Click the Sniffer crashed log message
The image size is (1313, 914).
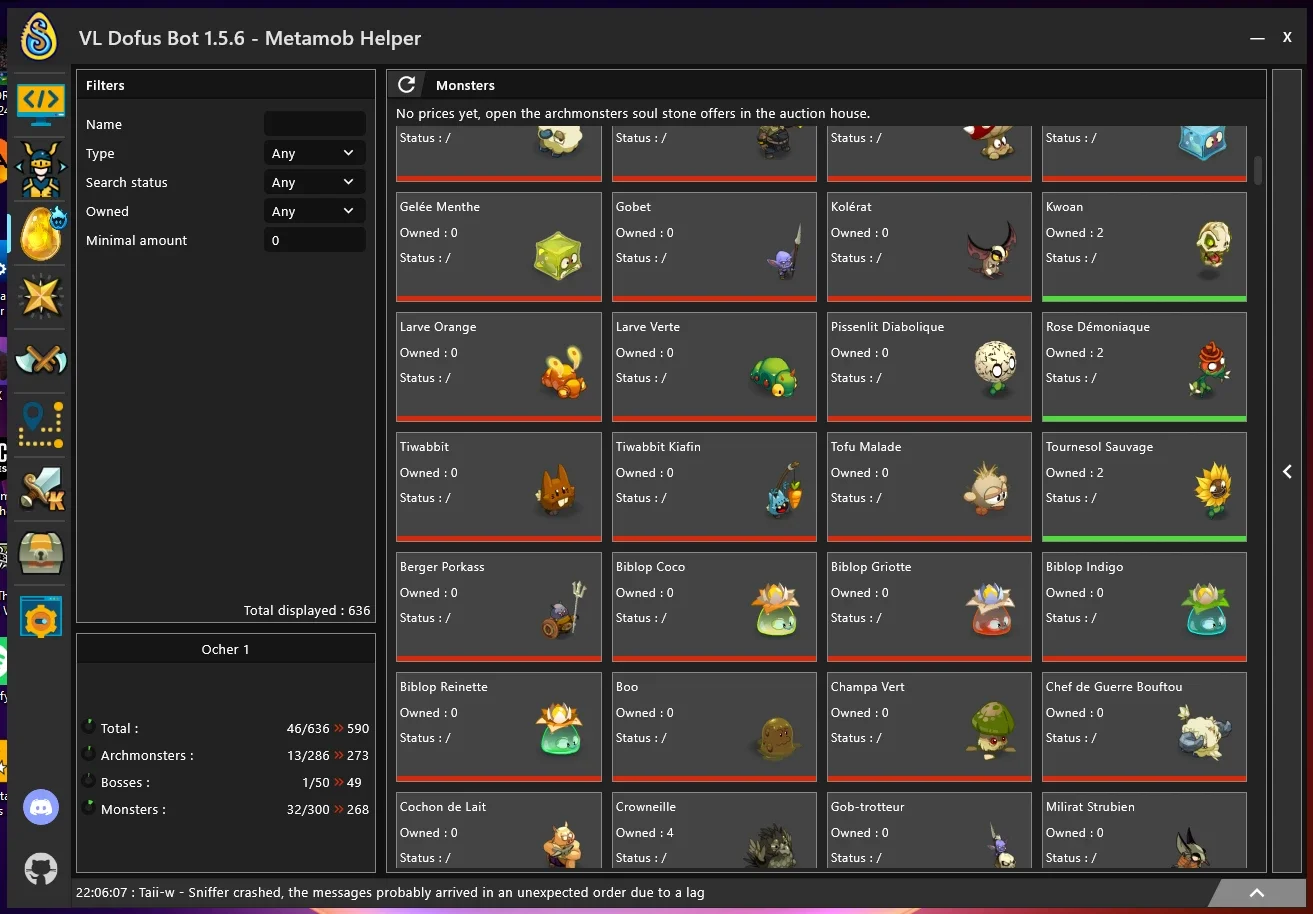[x=390, y=892]
